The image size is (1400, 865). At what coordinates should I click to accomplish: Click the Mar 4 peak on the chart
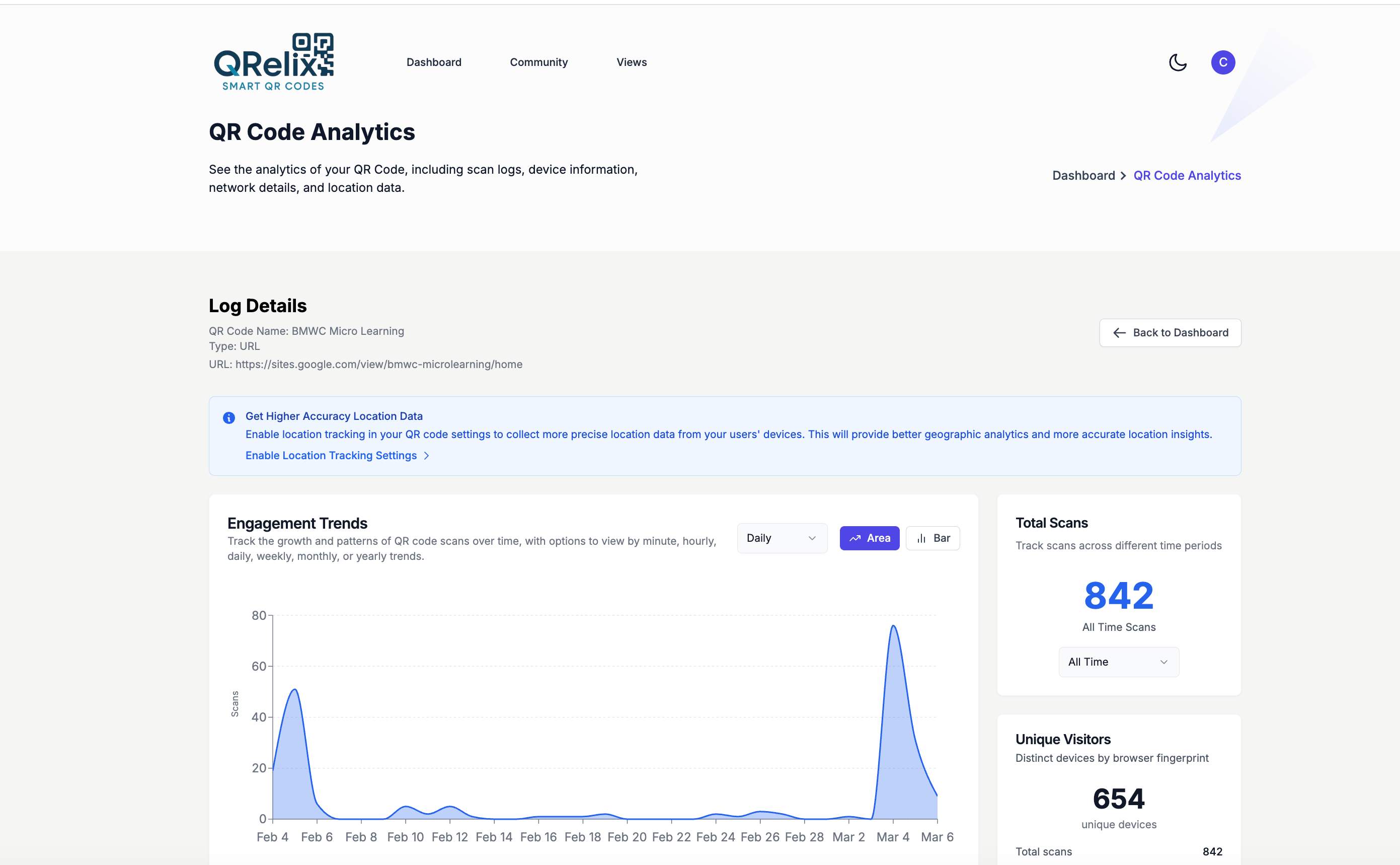pyautogui.click(x=893, y=626)
